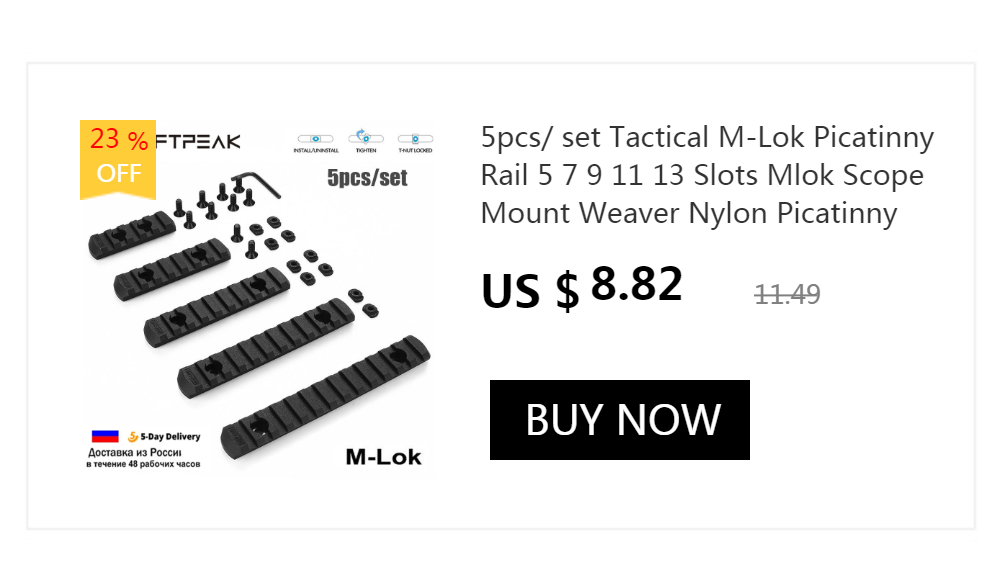The height and width of the screenshot is (580, 1000).
Task: Open the Tactical M-Lok Picatinny Rail product title
Action: [706, 175]
